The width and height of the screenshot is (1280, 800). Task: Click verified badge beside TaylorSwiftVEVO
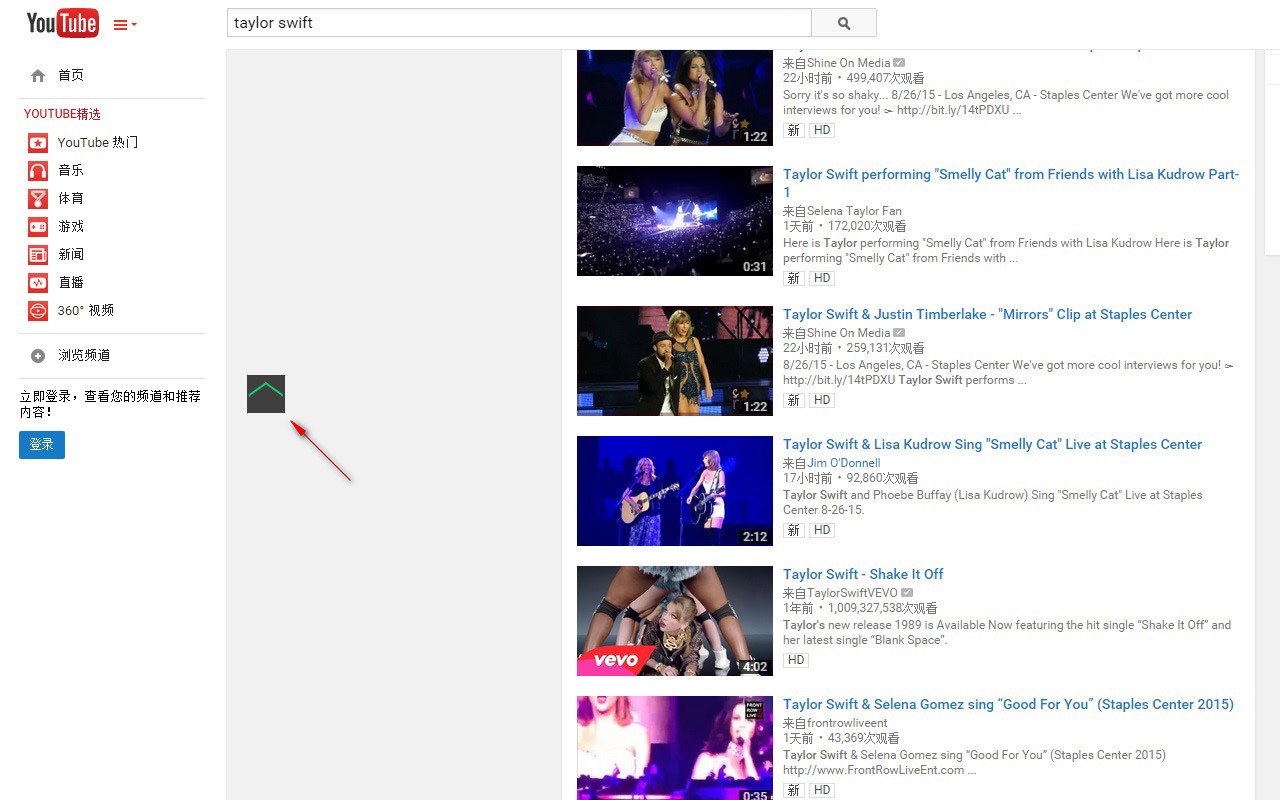[907, 593]
